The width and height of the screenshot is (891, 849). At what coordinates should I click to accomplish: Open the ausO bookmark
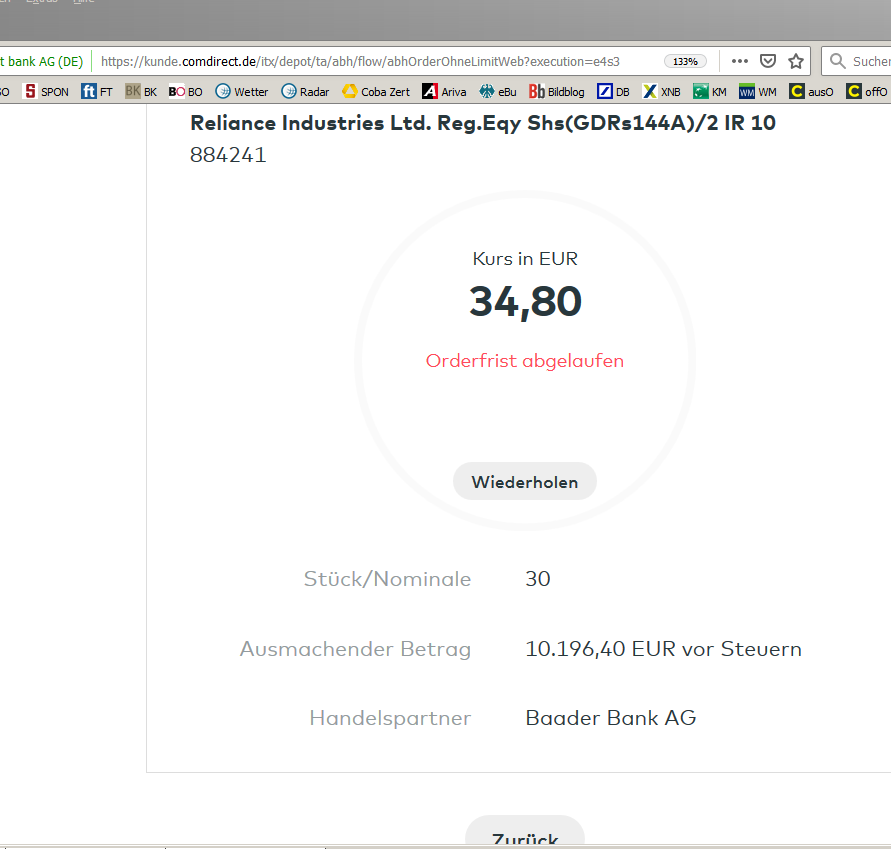(811, 91)
